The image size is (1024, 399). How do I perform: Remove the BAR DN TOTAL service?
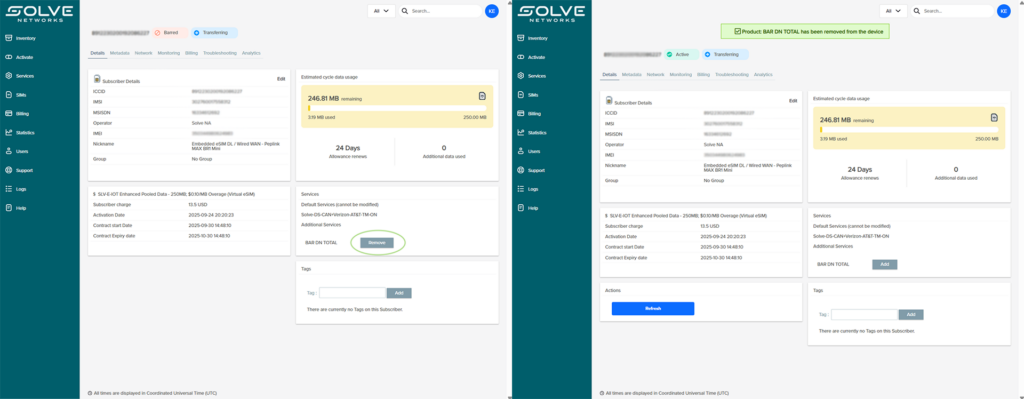377,243
